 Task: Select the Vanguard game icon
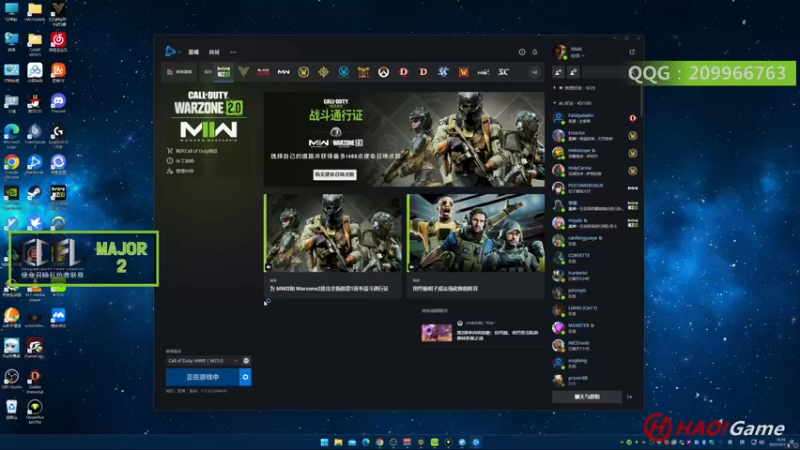243,72
